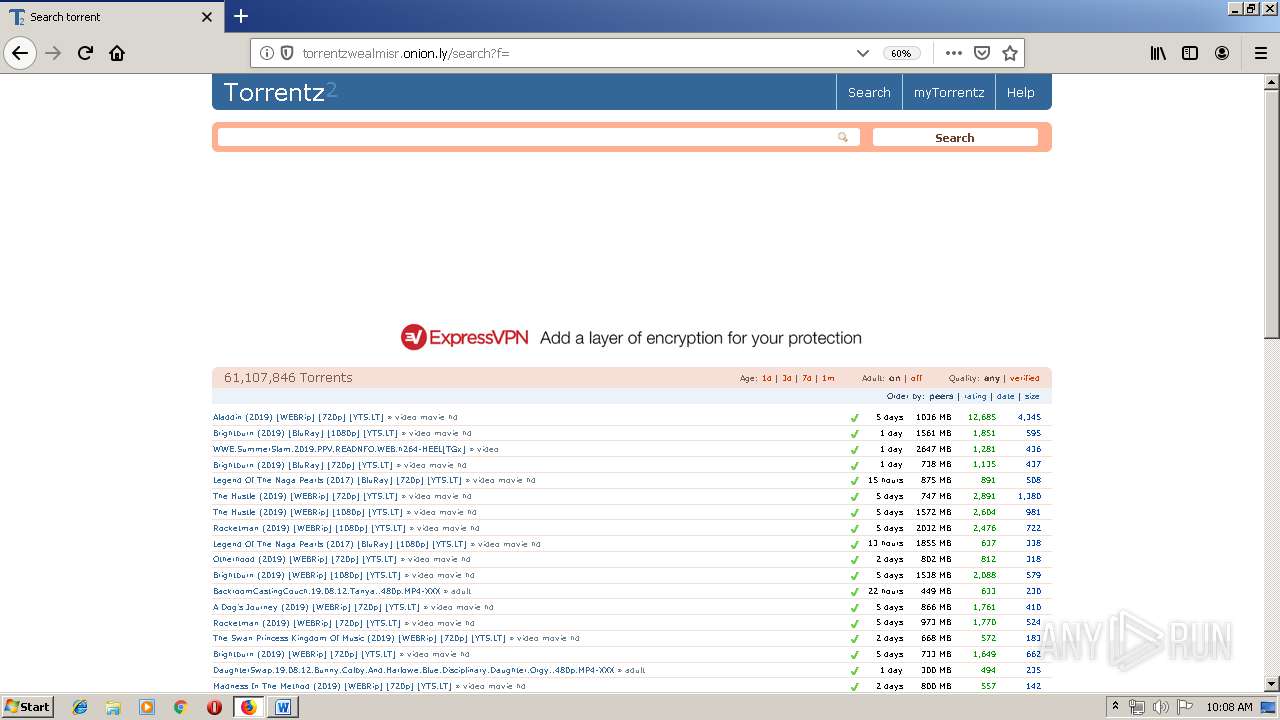
Task: Order results by size
Action: [x=1032, y=397]
